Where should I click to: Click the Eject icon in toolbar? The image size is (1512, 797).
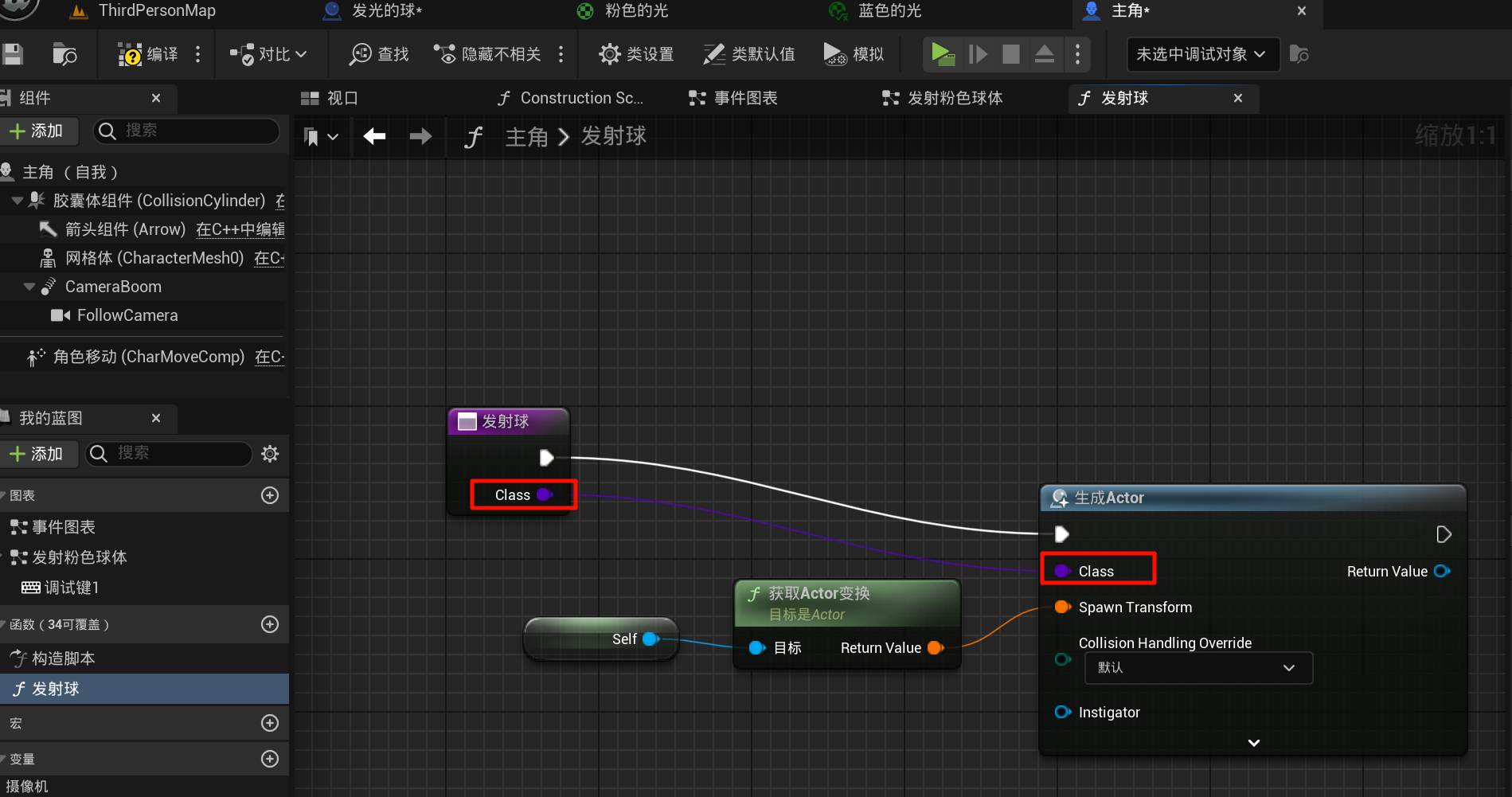click(x=1044, y=54)
